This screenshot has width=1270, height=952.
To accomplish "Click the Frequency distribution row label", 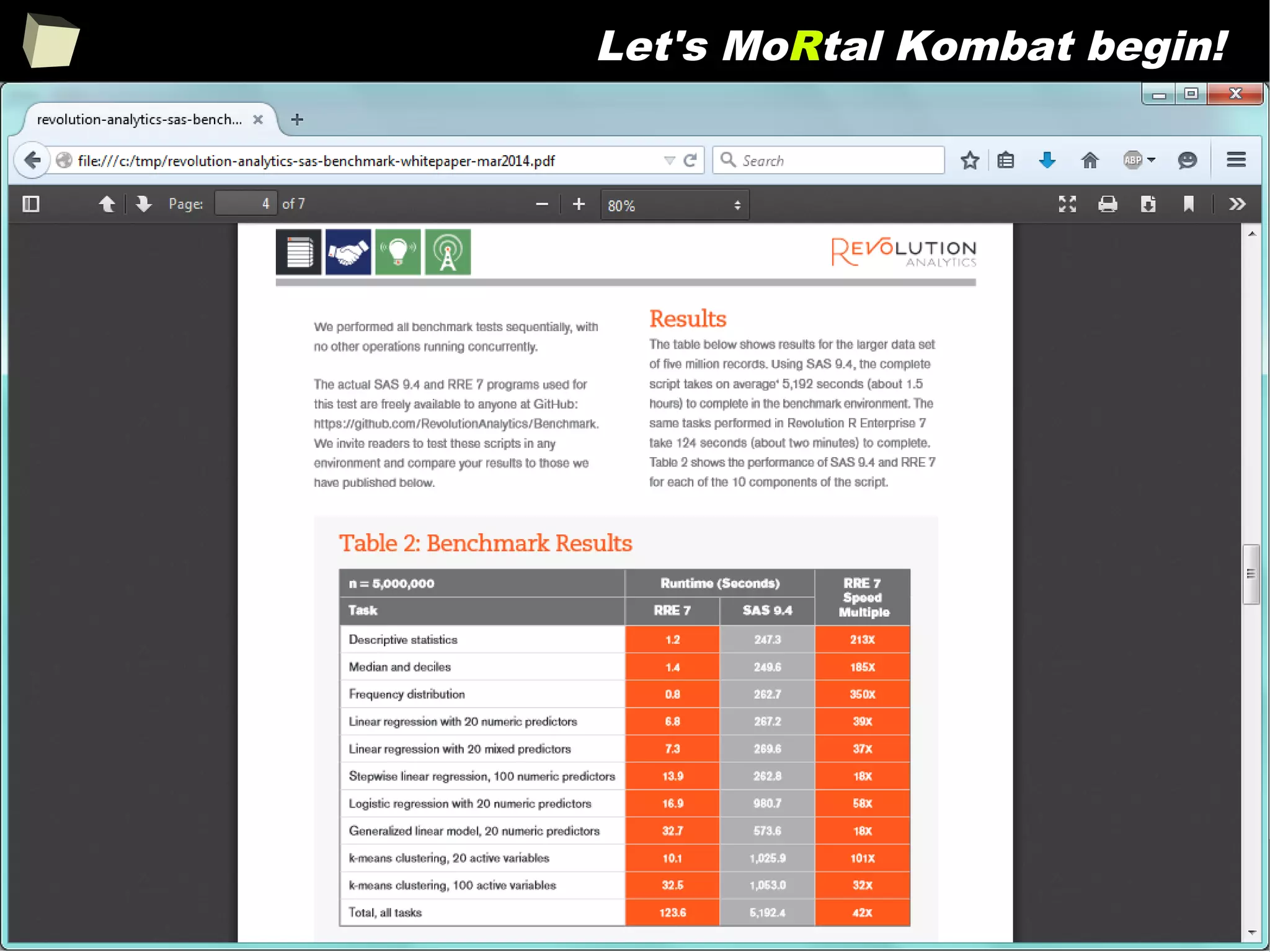I will click(407, 694).
